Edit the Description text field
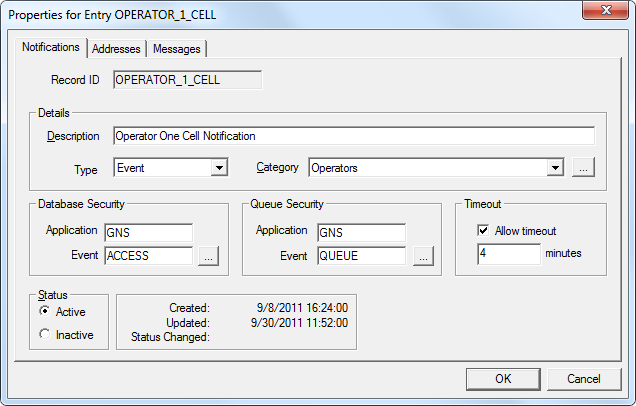 click(354, 136)
